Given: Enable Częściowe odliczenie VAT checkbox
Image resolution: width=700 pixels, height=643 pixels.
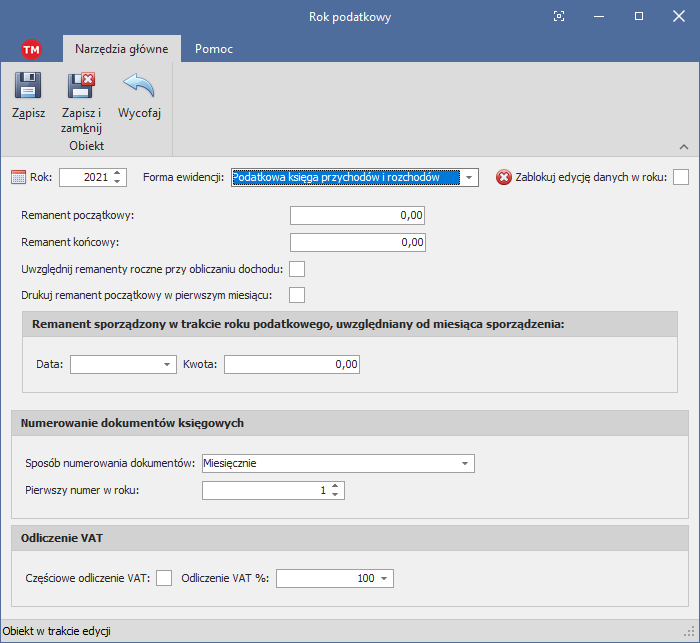Looking at the screenshot, I should click(164, 577).
